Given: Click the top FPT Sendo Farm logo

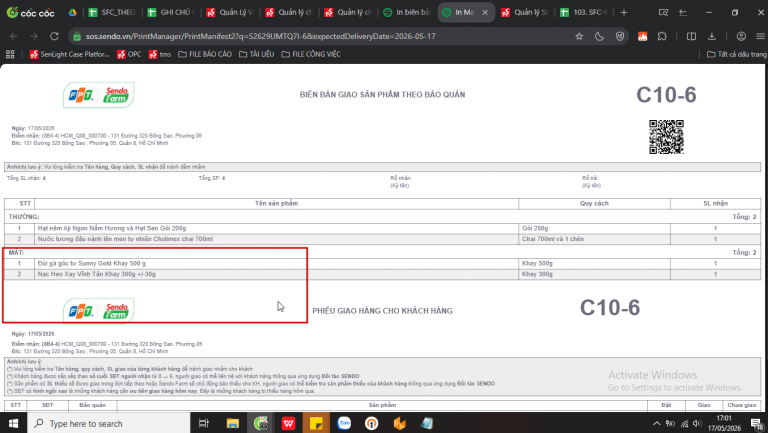Looking at the screenshot, I should pos(98,95).
